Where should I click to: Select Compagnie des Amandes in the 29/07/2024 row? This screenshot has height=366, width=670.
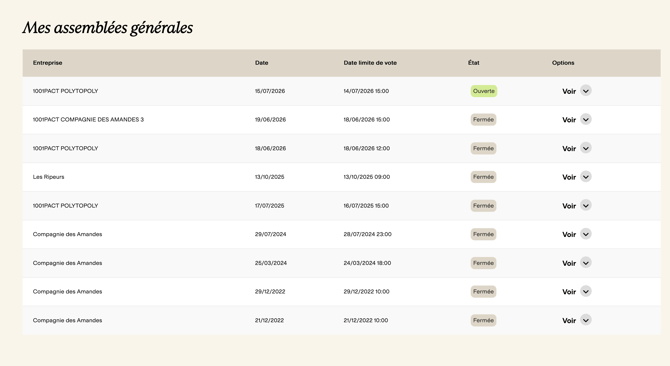coord(67,234)
